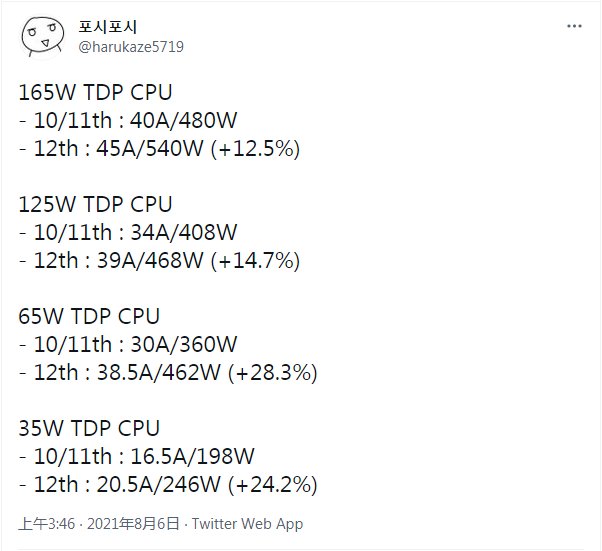Image resolution: width=602 pixels, height=551 pixels.
Task: Click the 20.5A/246W 12th gen line
Action: point(167,485)
